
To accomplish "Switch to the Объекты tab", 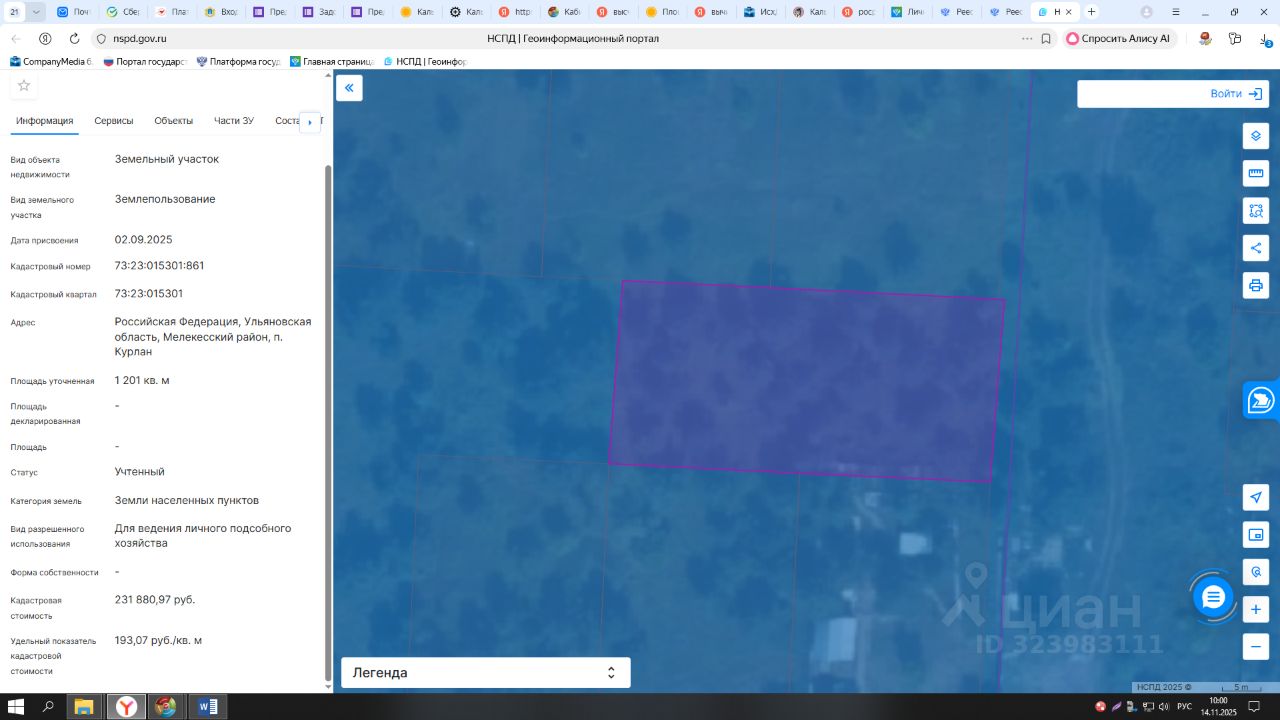I will click(174, 121).
